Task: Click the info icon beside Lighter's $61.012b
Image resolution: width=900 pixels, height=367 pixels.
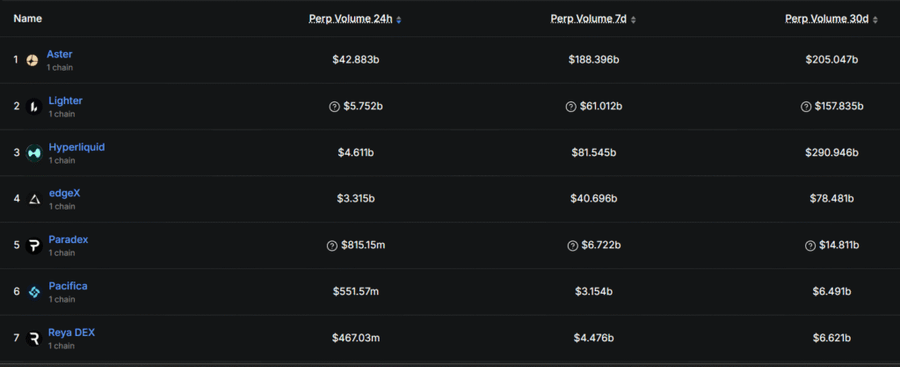Action: (571, 107)
